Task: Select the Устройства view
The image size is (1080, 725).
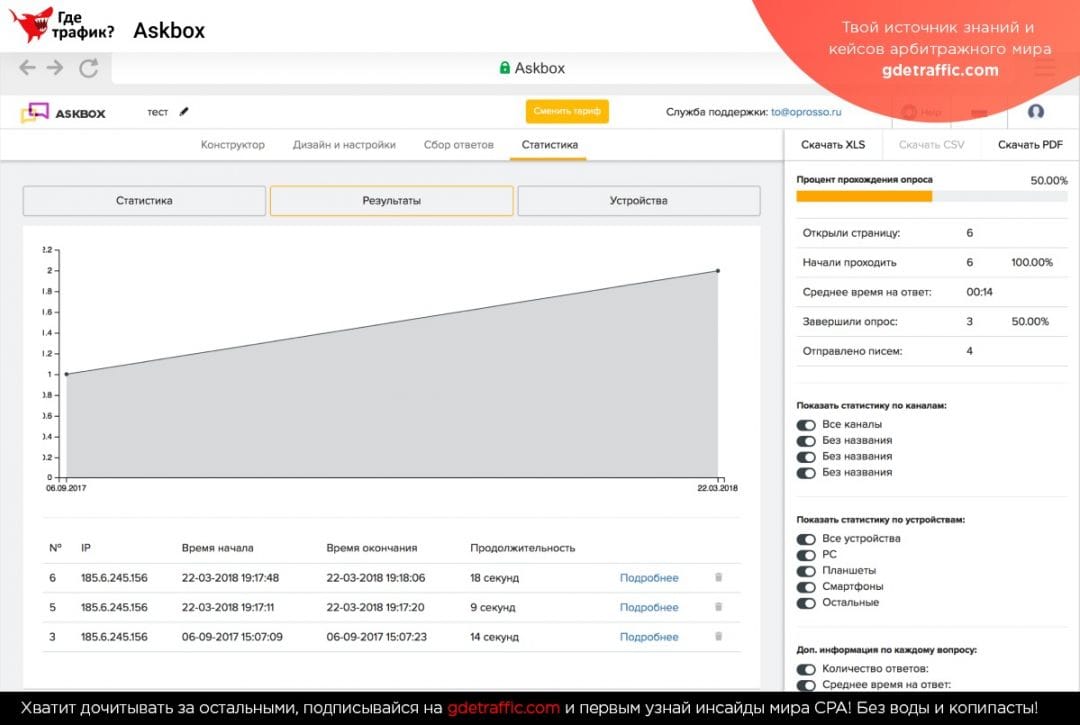Action: [638, 200]
